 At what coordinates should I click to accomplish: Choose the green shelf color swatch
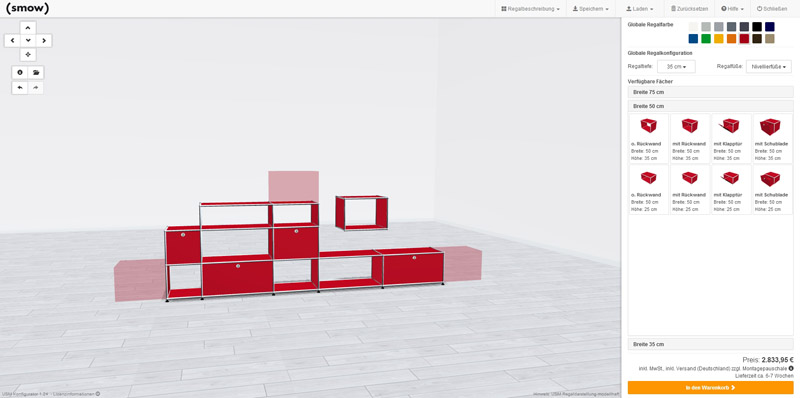point(706,39)
